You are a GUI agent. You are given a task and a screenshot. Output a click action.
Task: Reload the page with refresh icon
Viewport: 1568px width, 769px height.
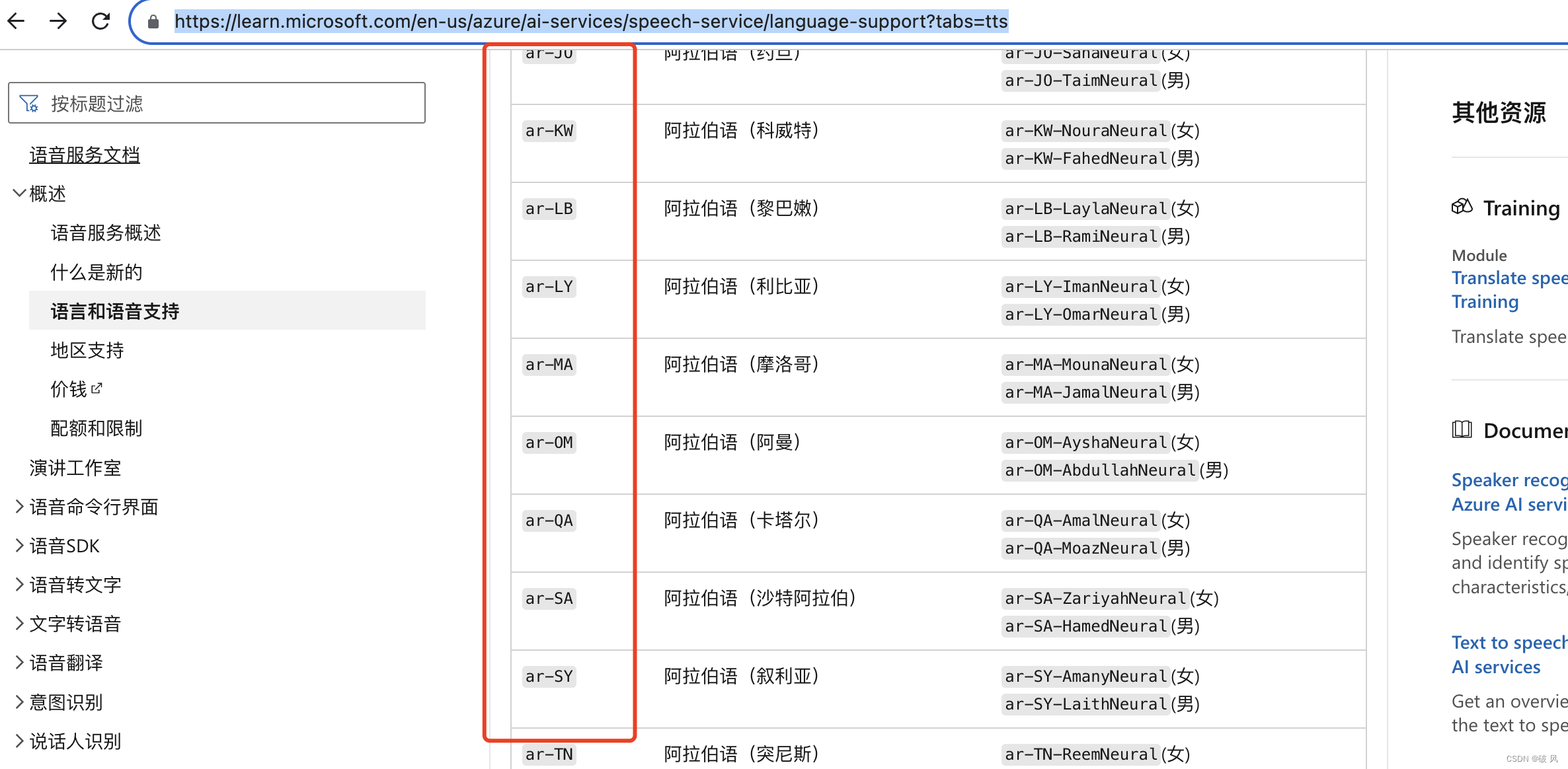(x=100, y=21)
